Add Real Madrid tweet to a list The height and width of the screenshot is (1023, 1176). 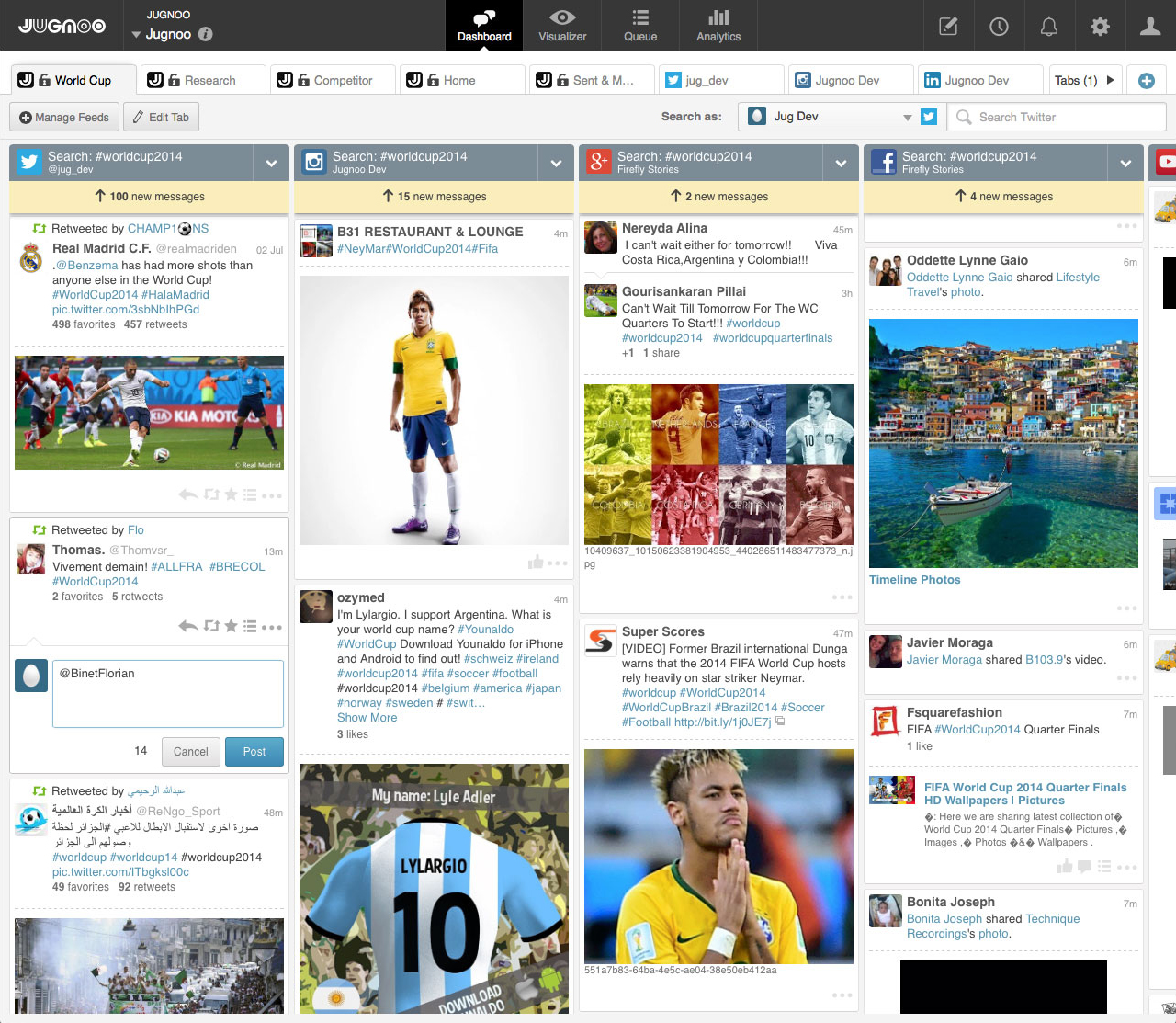tap(250, 494)
